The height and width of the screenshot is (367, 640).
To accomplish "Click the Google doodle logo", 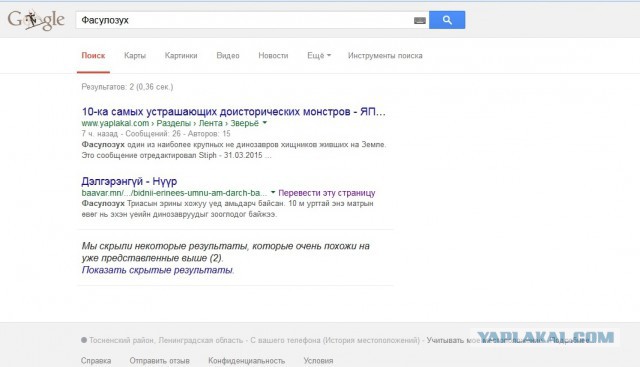I will [x=36, y=20].
